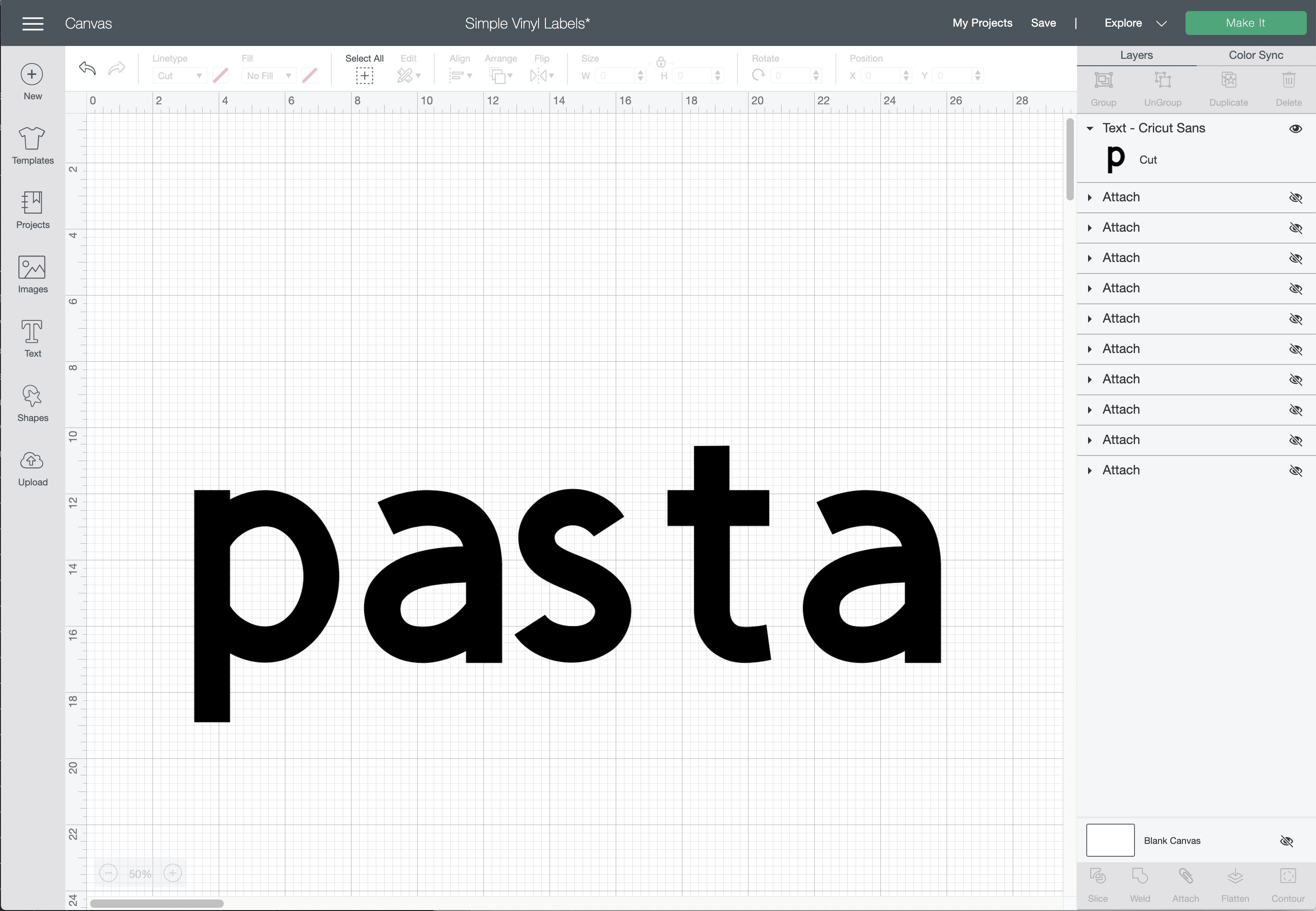Click the Blank Canvas color swatch
The height and width of the screenshot is (911, 1316).
(1110, 840)
